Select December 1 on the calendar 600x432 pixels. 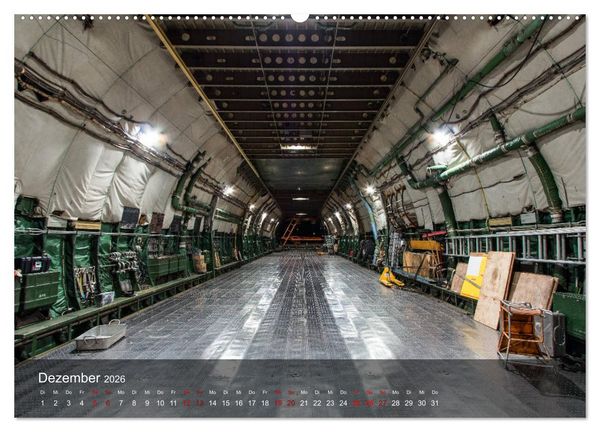pyautogui.click(x=42, y=403)
